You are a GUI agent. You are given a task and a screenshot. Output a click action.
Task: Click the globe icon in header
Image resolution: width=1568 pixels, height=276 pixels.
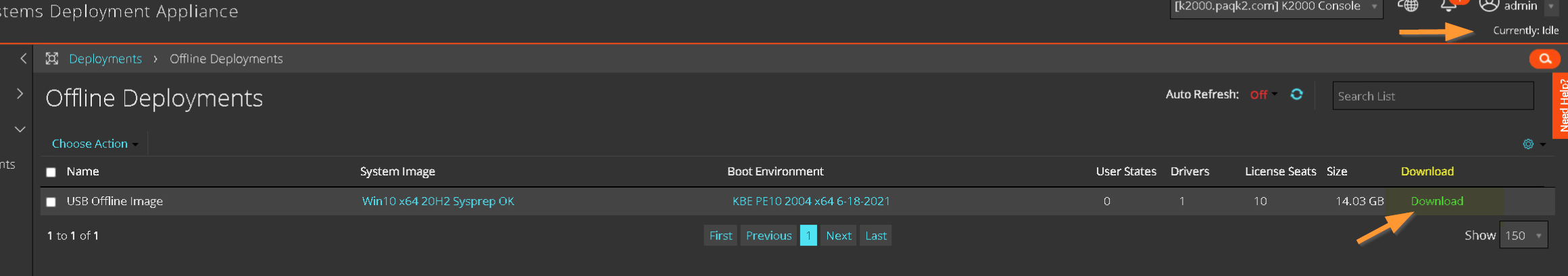click(1408, 5)
